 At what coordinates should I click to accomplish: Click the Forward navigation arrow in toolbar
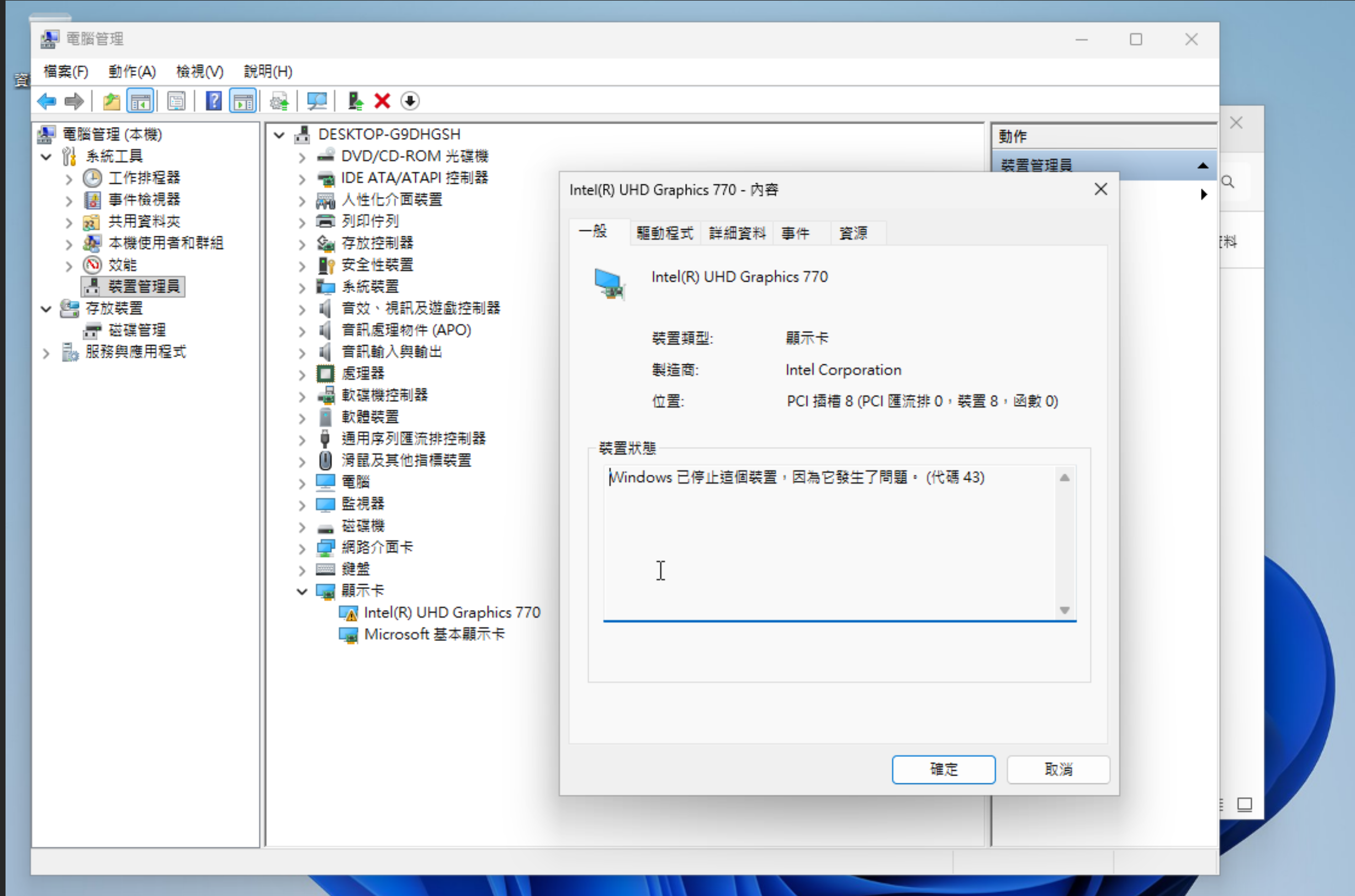pos(74,100)
